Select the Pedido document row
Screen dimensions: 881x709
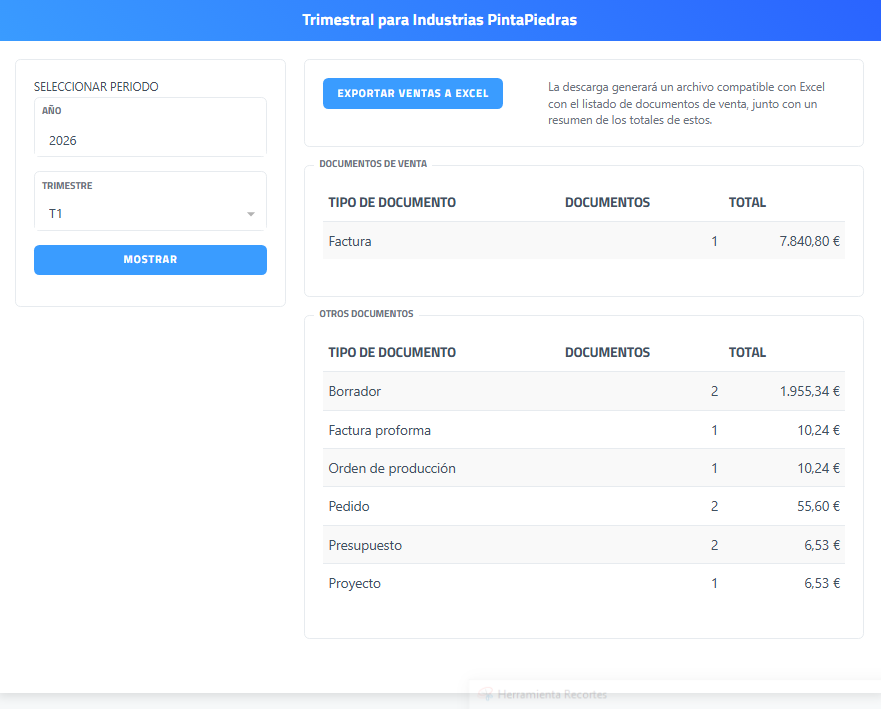[583, 506]
